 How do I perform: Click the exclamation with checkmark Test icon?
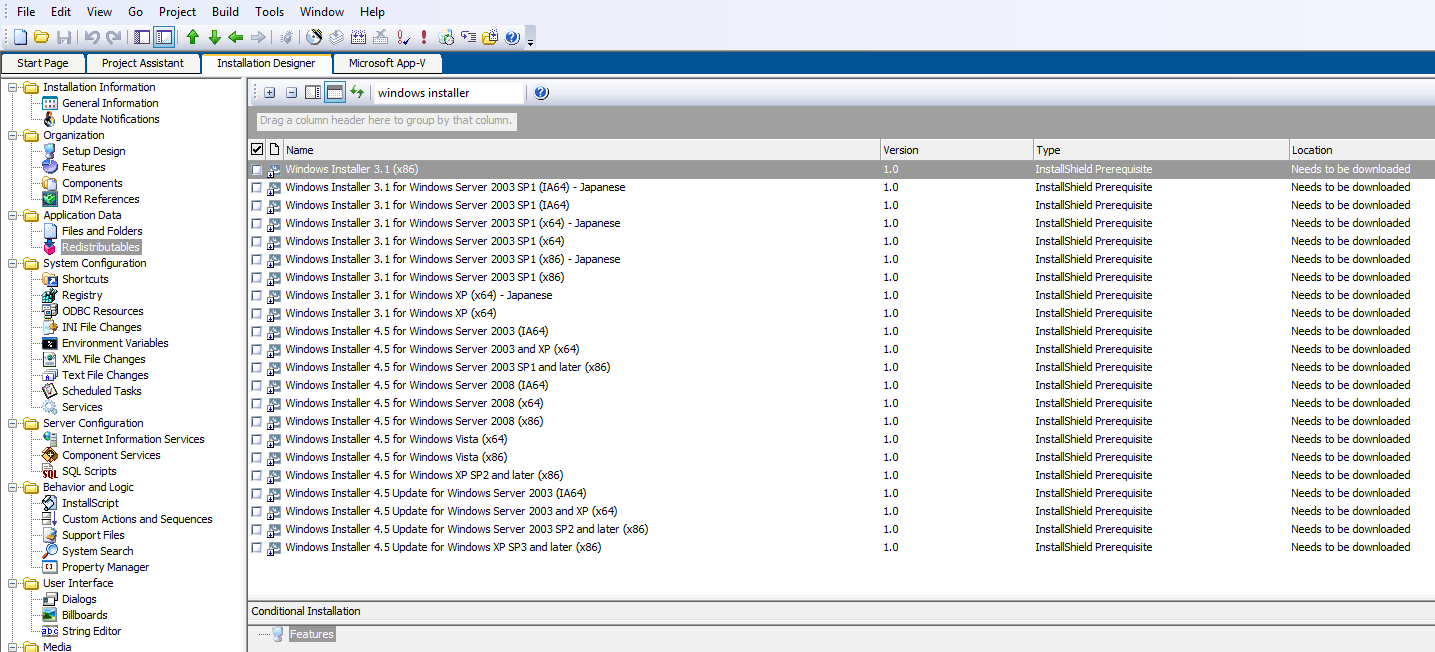[402, 37]
